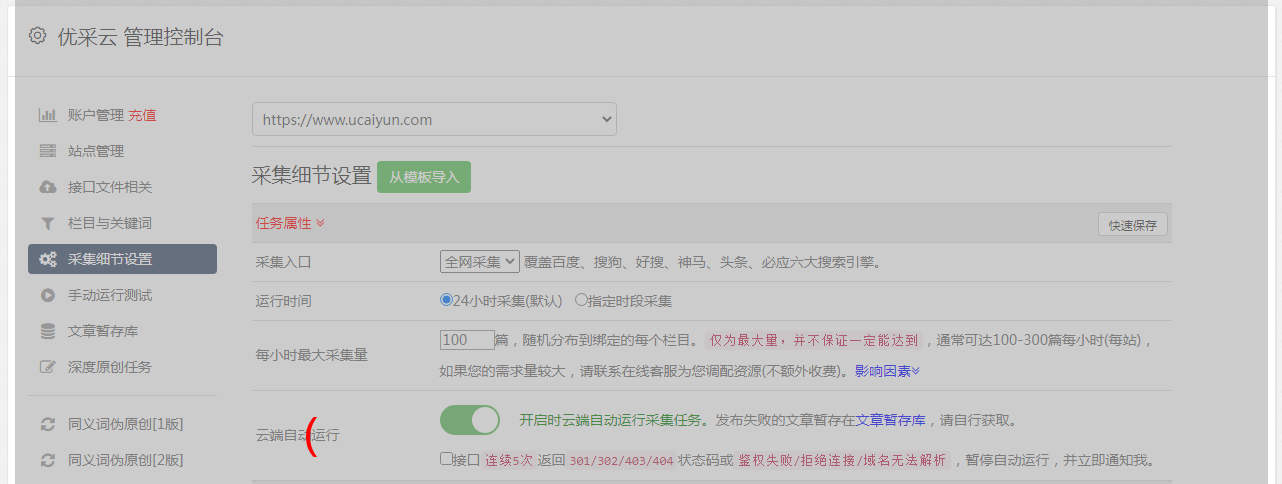Viewport: 1282px width, 484px height.
Task: Click the 301/302/403/404 status code text
Action: coord(621,461)
